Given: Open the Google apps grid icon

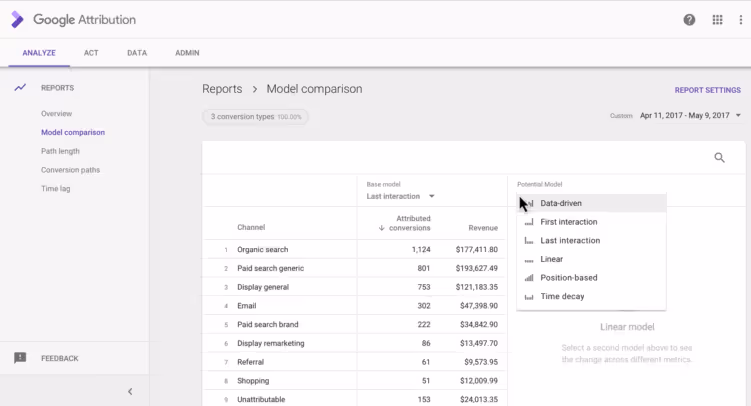Looking at the screenshot, I should (717, 20).
